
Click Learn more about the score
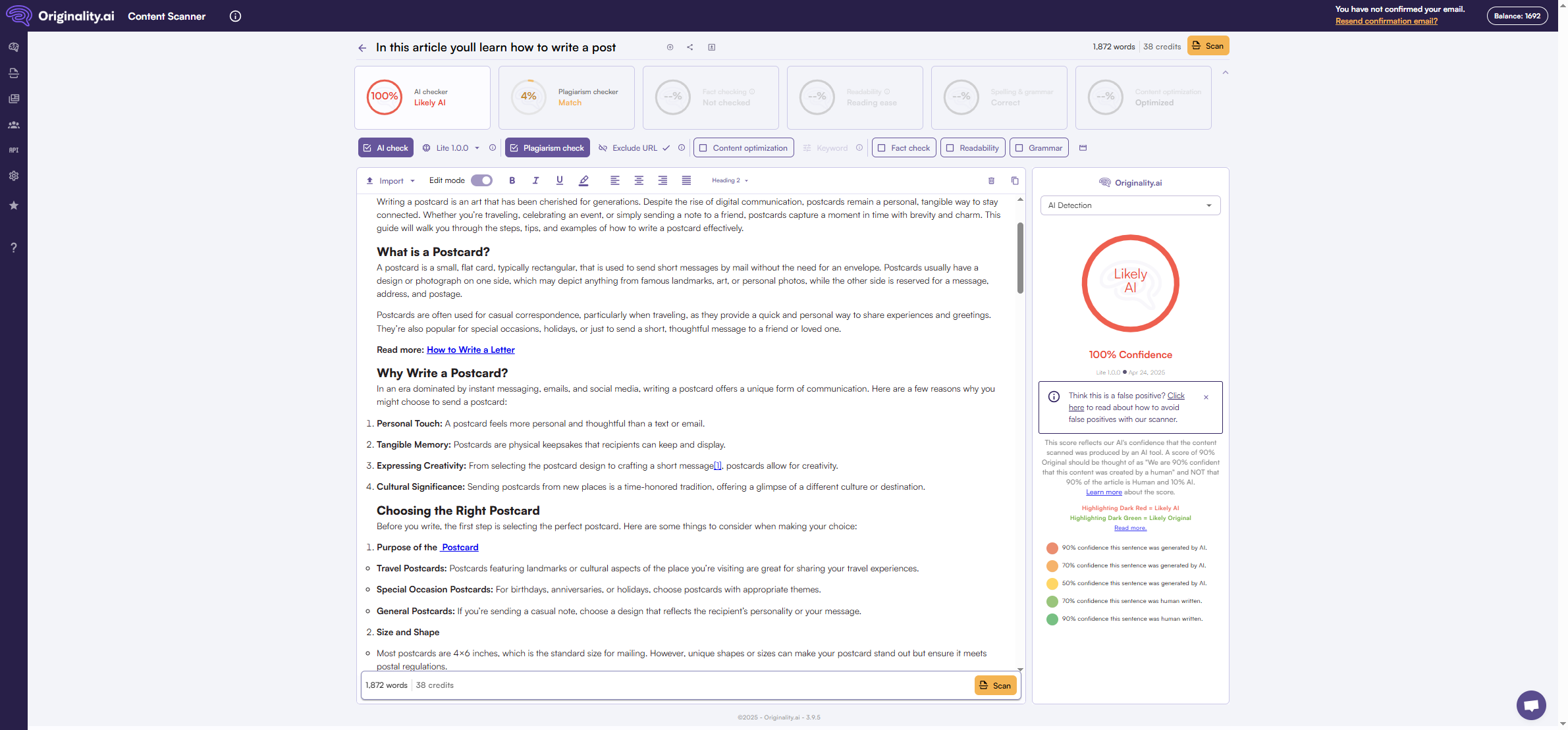tap(1104, 492)
